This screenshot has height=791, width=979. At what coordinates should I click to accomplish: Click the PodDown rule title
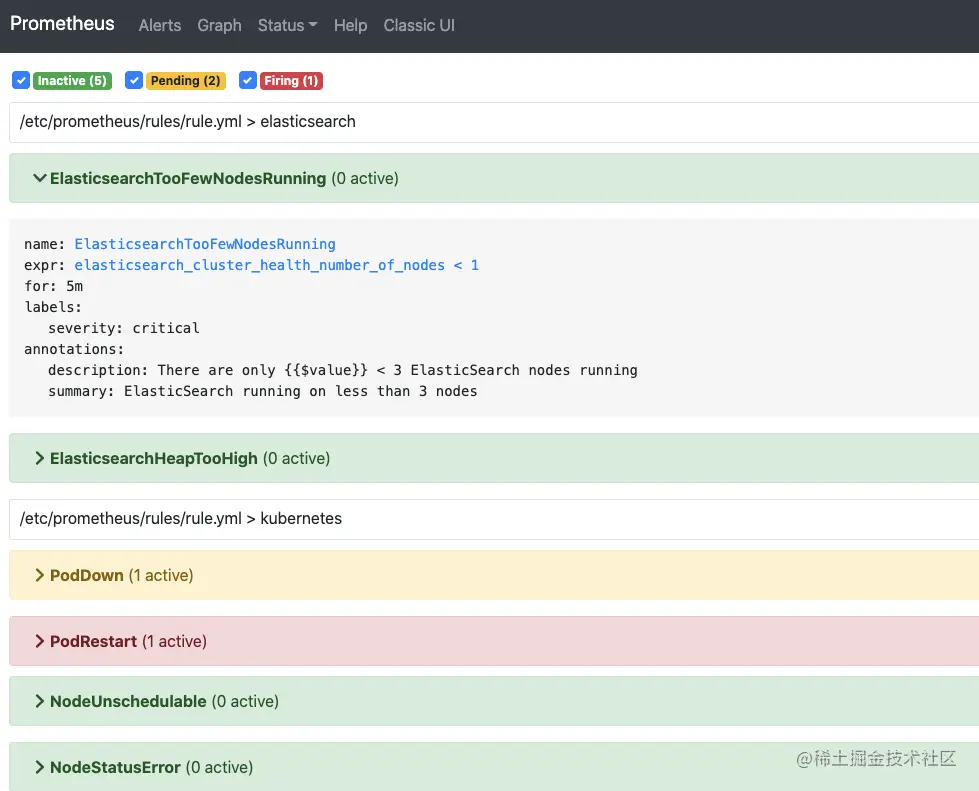[87, 575]
